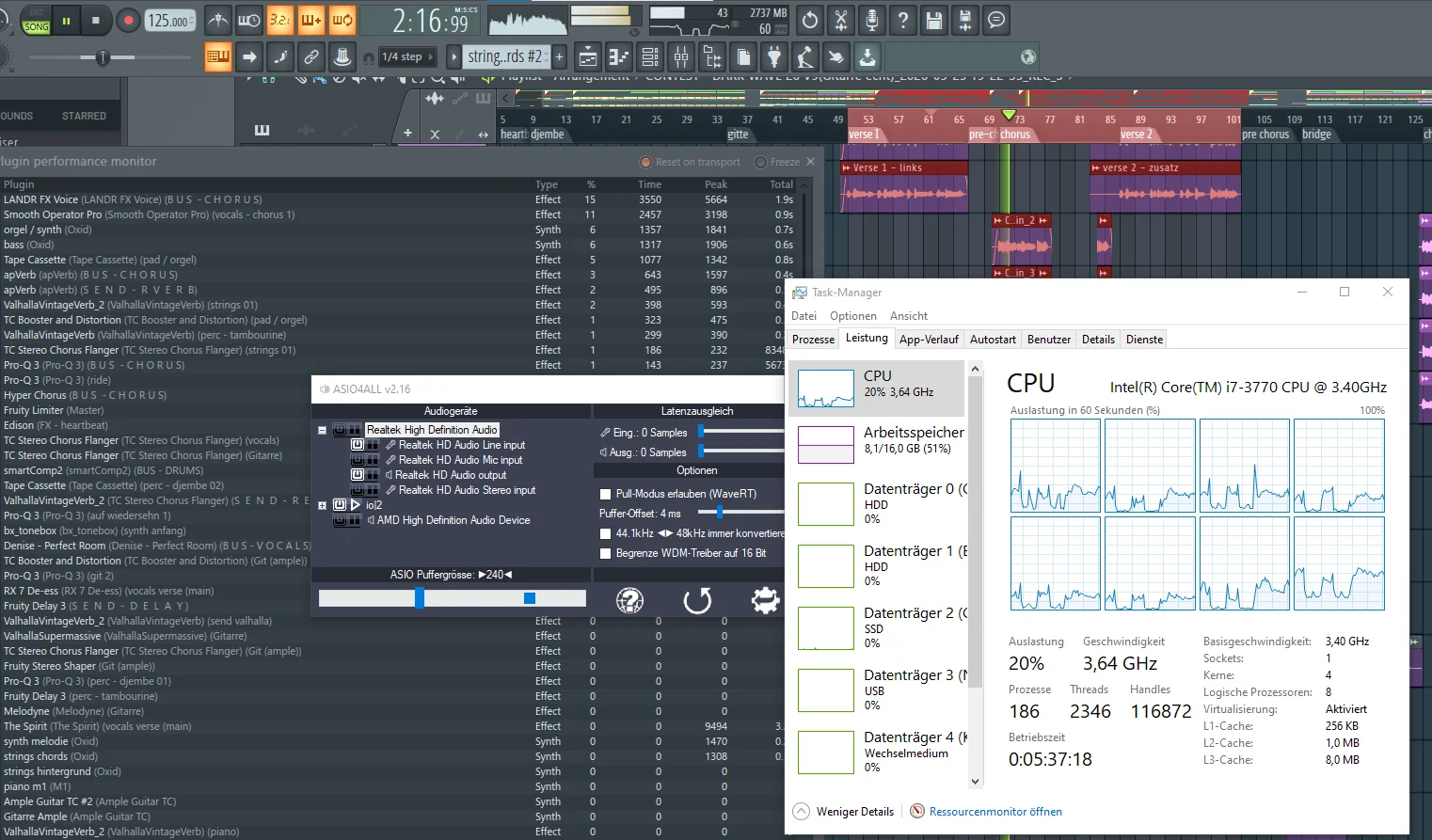Click Ressourcenmonitor öffnen link
The height and width of the screenshot is (840, 1432).
(995, 812)
